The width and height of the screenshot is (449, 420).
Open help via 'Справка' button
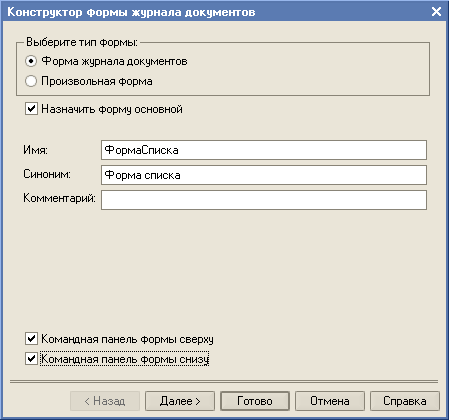pyautogui.click(x=405, y=401)
